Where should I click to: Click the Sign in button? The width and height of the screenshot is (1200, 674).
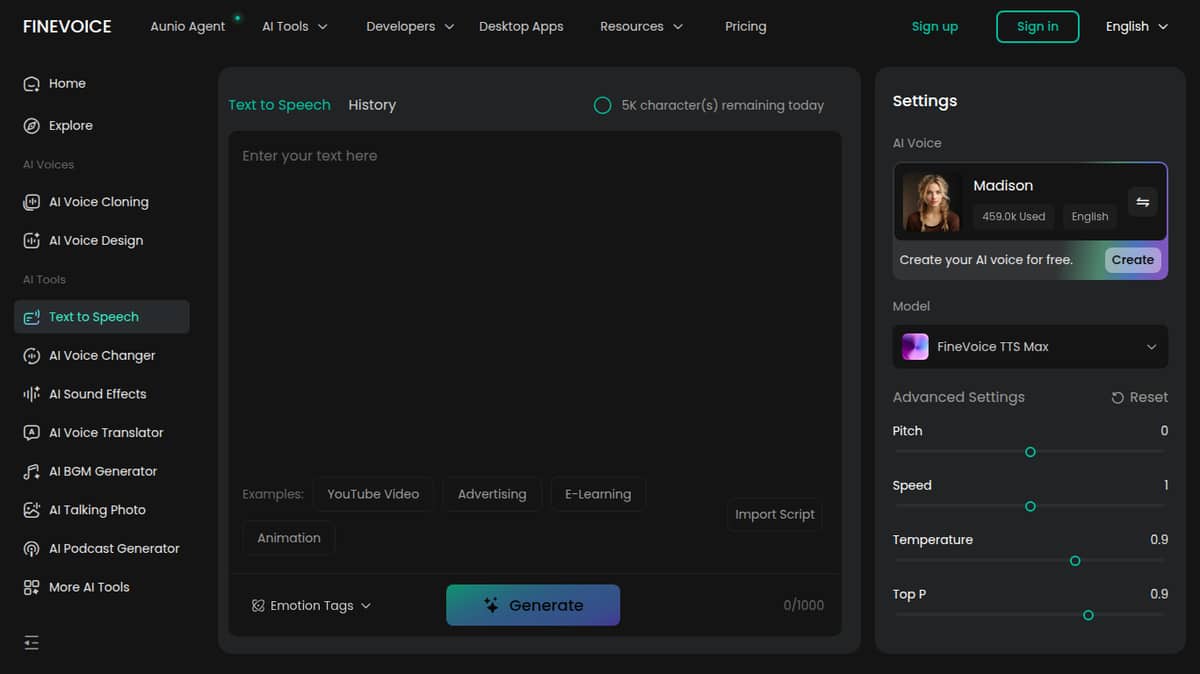coord(1037,27)
